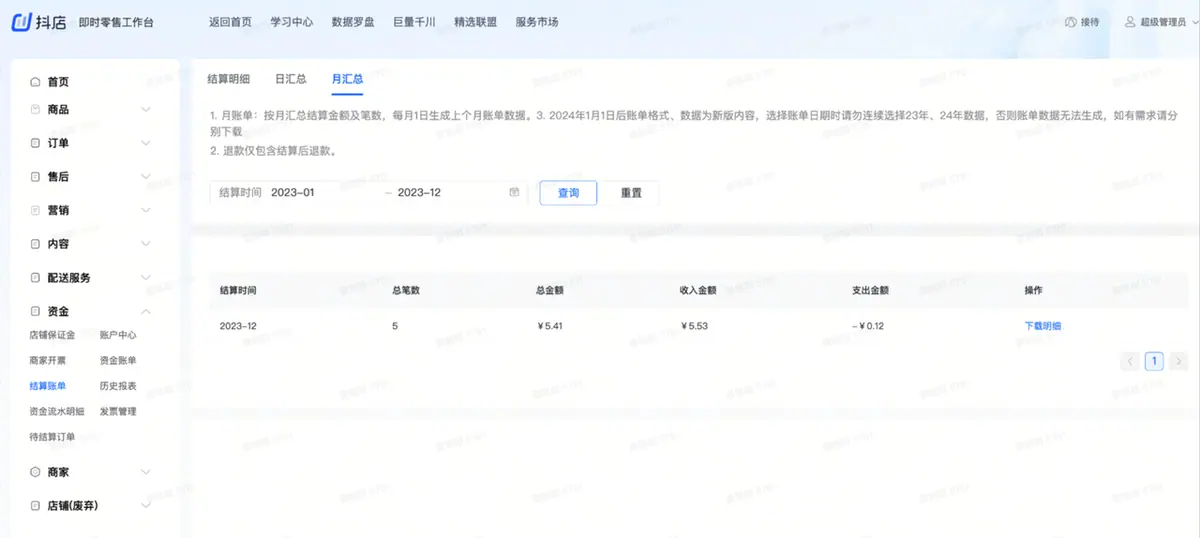
Task: Click the 2023-12 settlement row cell
Action: point(238,326)
